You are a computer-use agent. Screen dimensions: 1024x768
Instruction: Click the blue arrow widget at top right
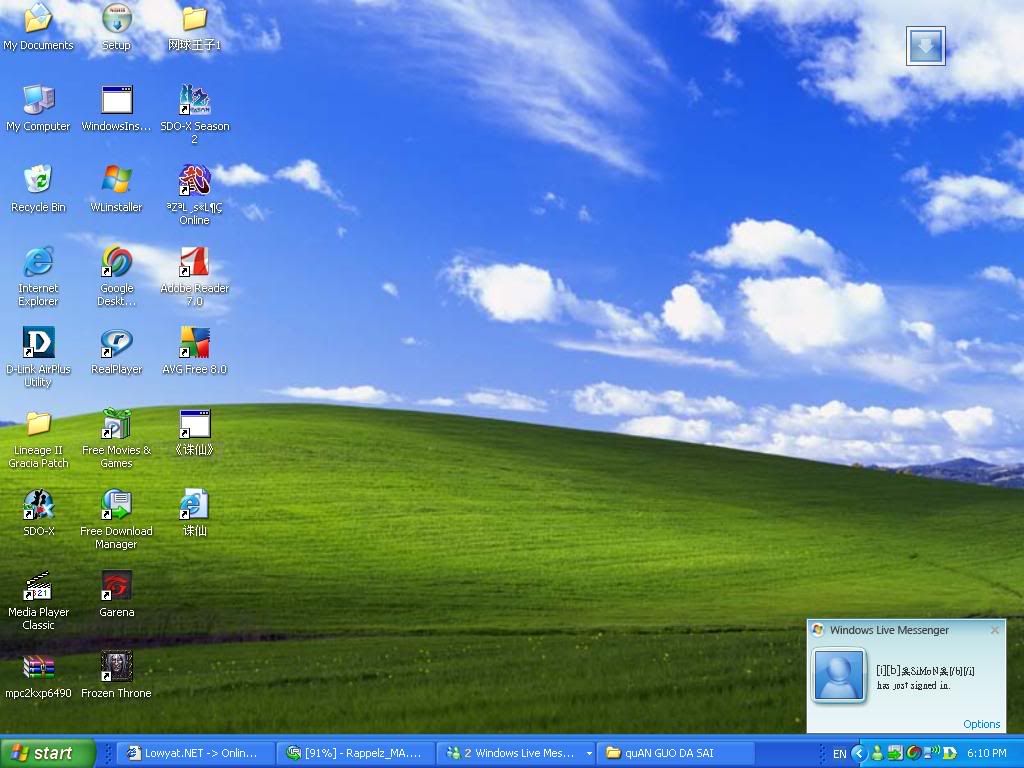pyautogui.click(x=925, y=45)
